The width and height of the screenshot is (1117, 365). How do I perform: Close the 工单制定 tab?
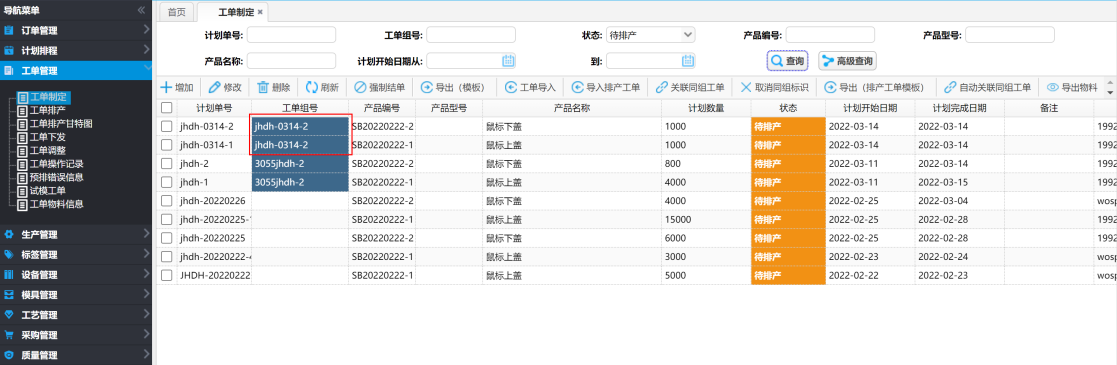(x=260, y=12)
